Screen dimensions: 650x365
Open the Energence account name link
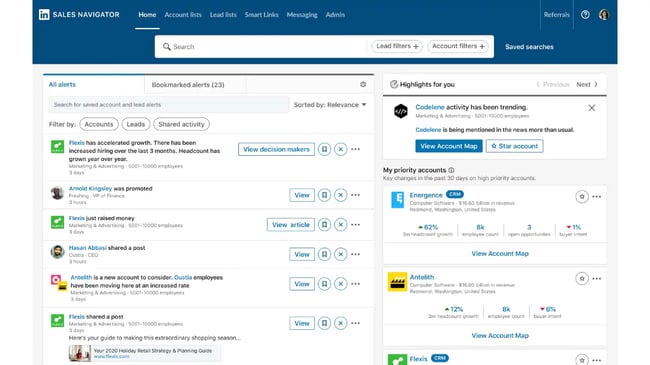(426, 195)
